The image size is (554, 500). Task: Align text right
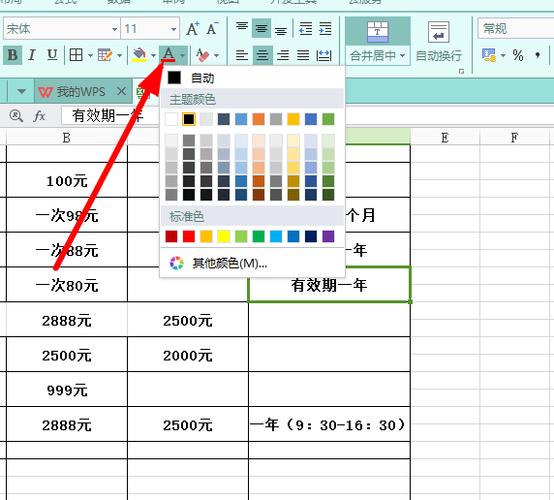[x=283, y=55]
